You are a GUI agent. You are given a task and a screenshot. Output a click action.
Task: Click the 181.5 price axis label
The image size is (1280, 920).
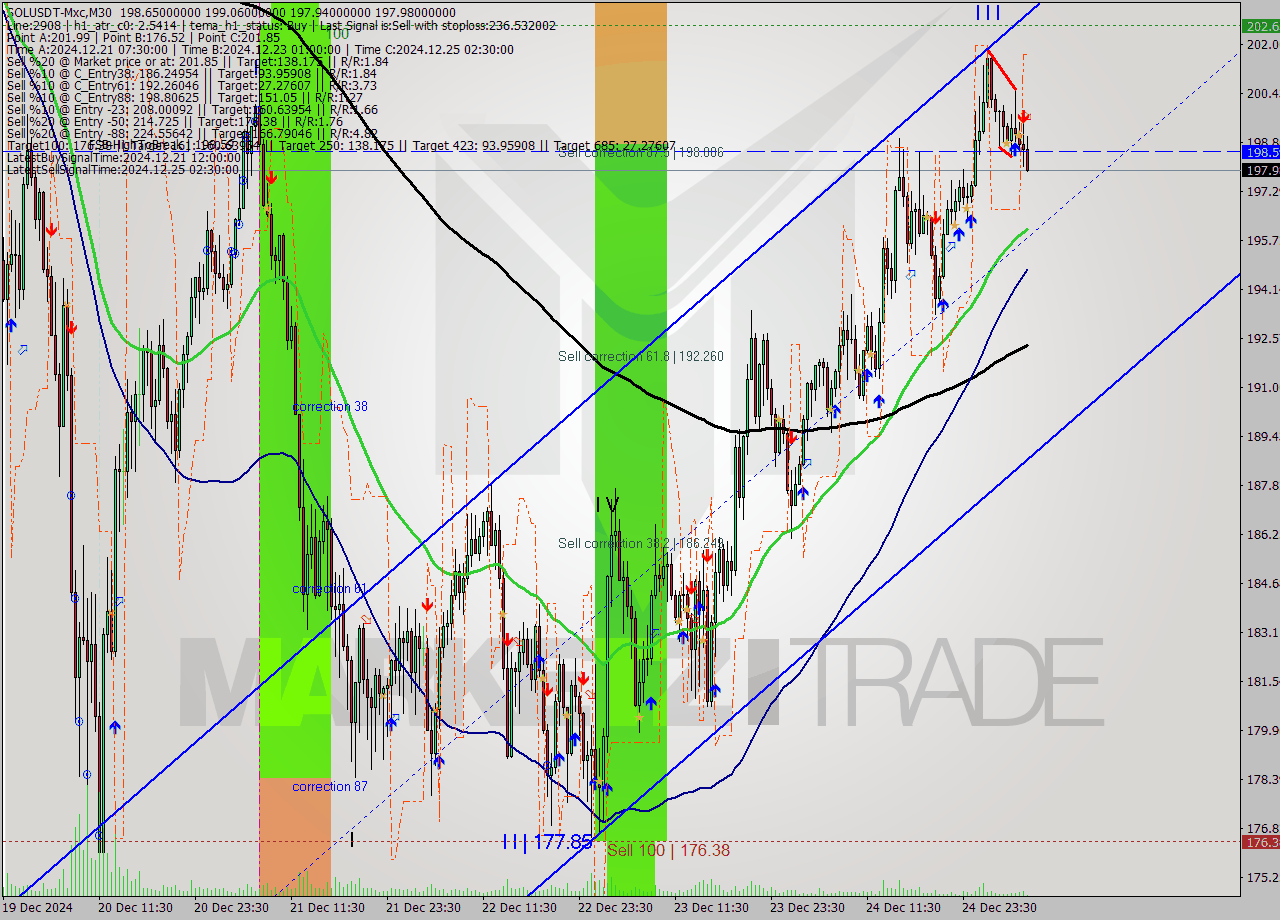click(x=1262, y=681)
